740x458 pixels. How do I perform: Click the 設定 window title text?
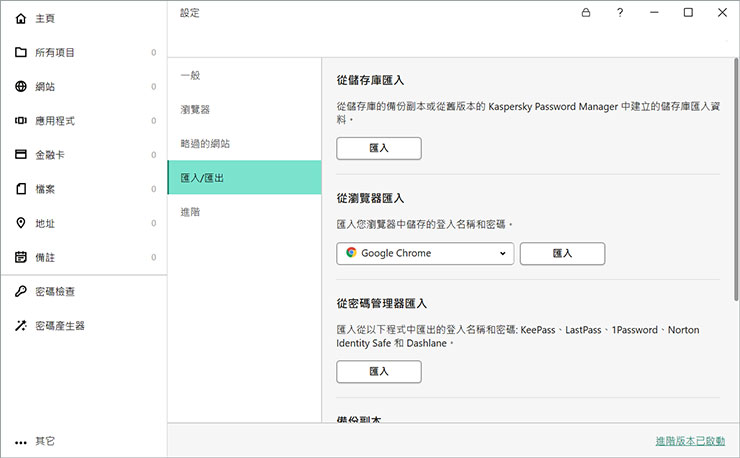[x=190, y=13]
